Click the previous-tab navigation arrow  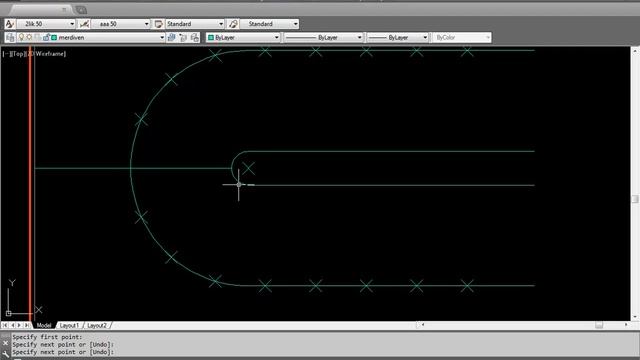pyautogui.click(x=12, y=325)
